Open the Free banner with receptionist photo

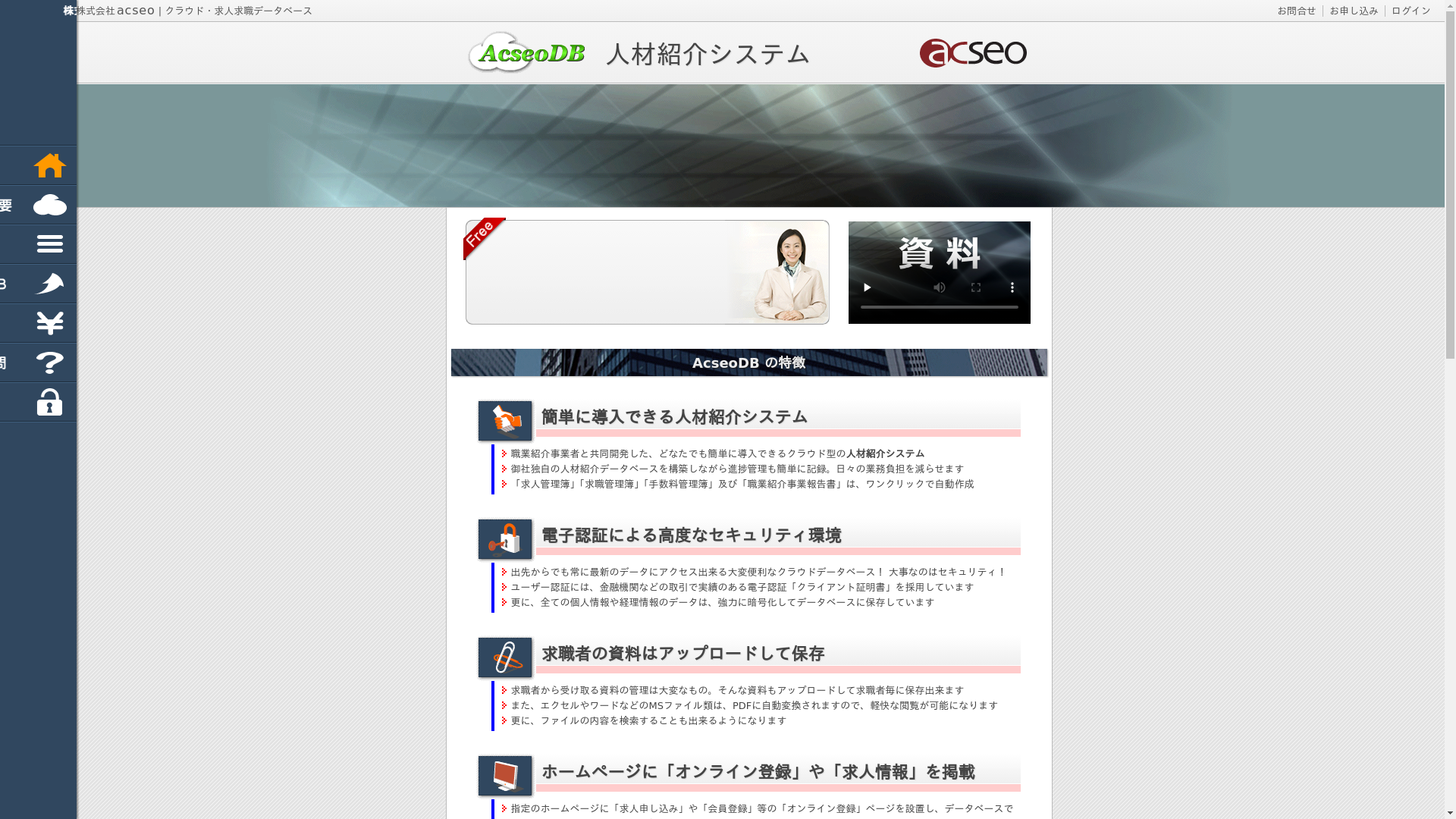coord(647,271)
